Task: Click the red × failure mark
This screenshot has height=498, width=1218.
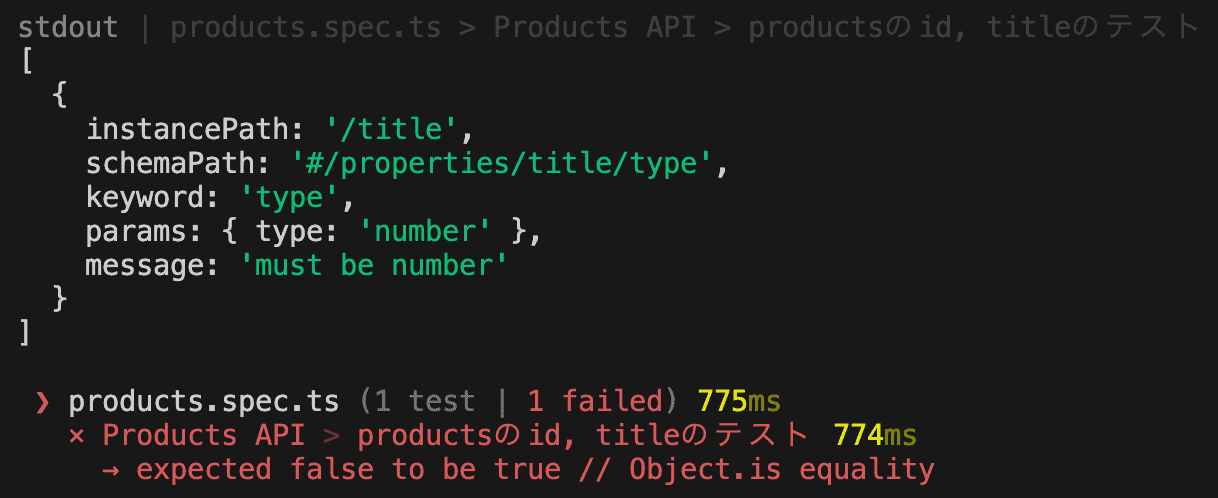Action: (x=76, y=436)
